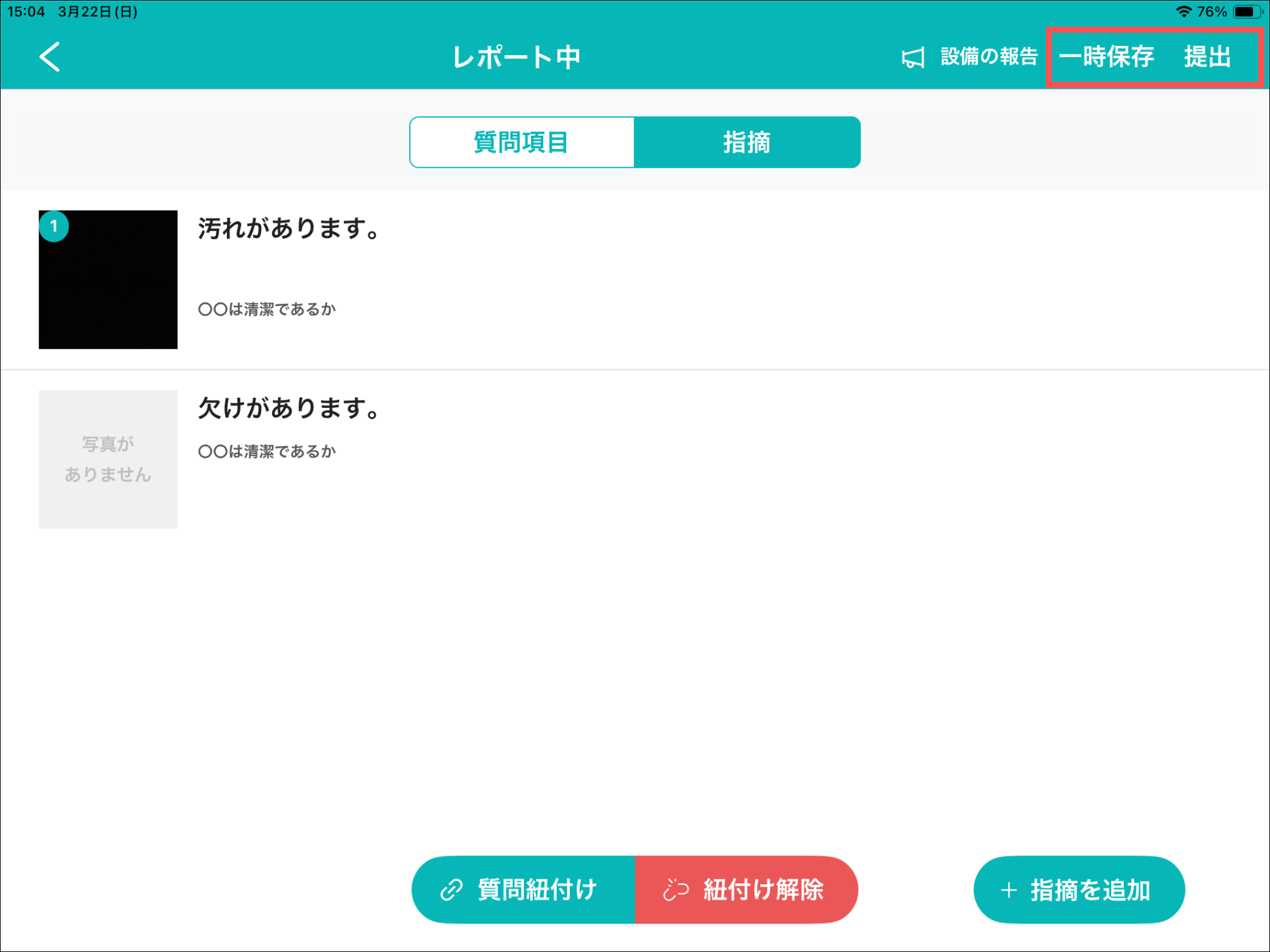The height and width of the screenshot is (952, 1270).
Task: Tap the number 1 badge on photo
Action: tap(54, 226)
